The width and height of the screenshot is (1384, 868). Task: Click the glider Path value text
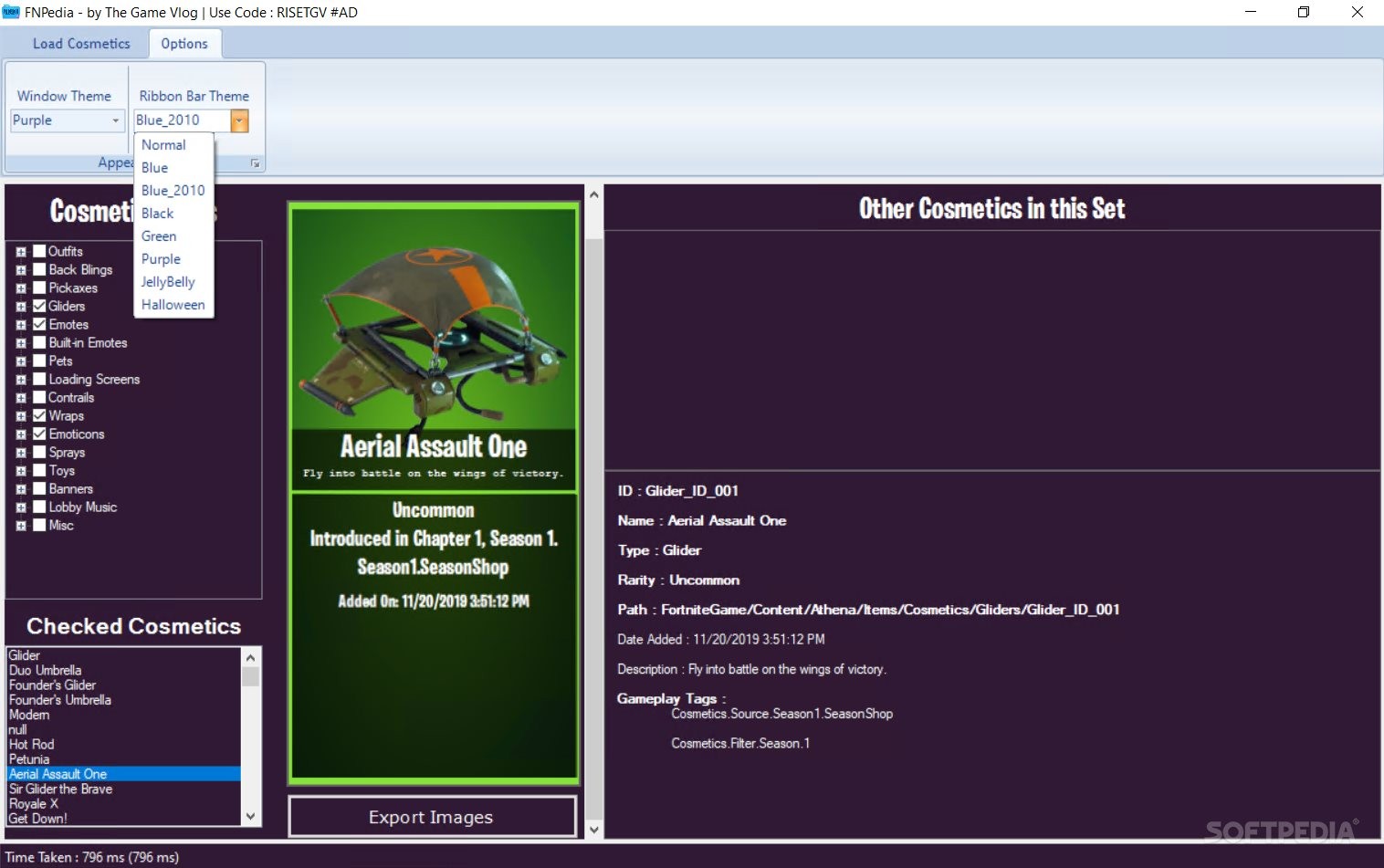click(890, 610)
